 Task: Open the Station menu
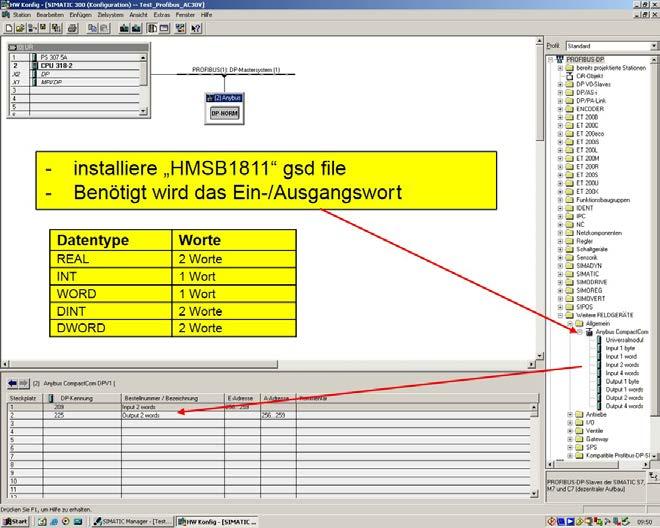point(21,15)
